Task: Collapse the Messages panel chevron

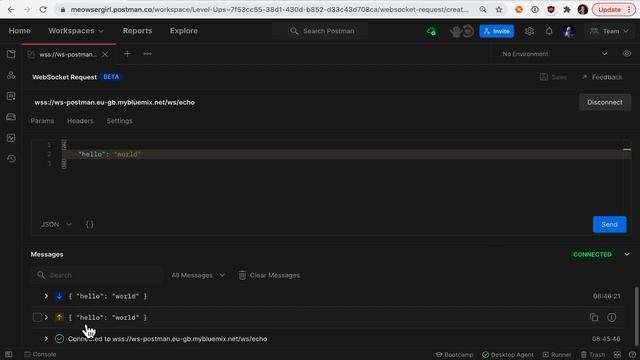Action: click(x=627, y=254)
